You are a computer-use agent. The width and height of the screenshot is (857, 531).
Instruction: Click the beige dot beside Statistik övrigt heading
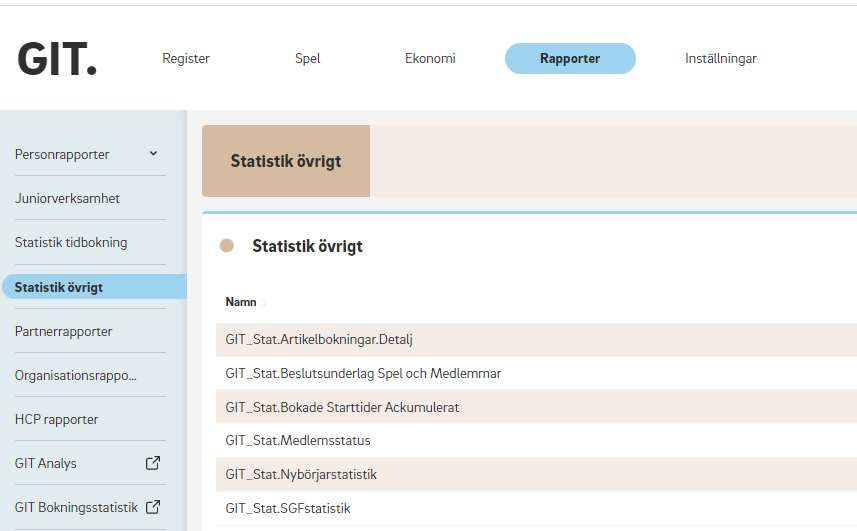coord(227,246)
